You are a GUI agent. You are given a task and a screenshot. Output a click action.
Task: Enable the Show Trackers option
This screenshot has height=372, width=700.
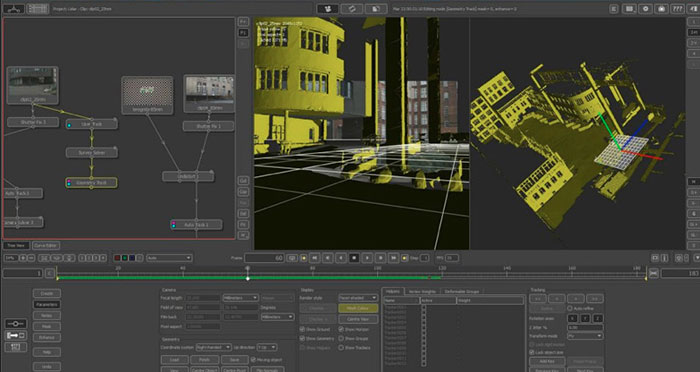(341, 347)
